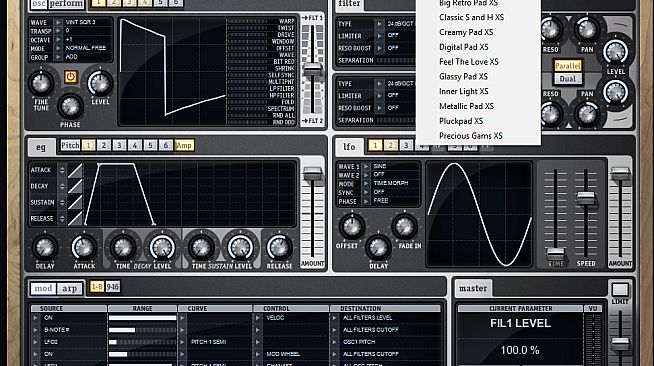Click the Sustain Level knob
Screen dimensions: 654x366
coord(240,247)
